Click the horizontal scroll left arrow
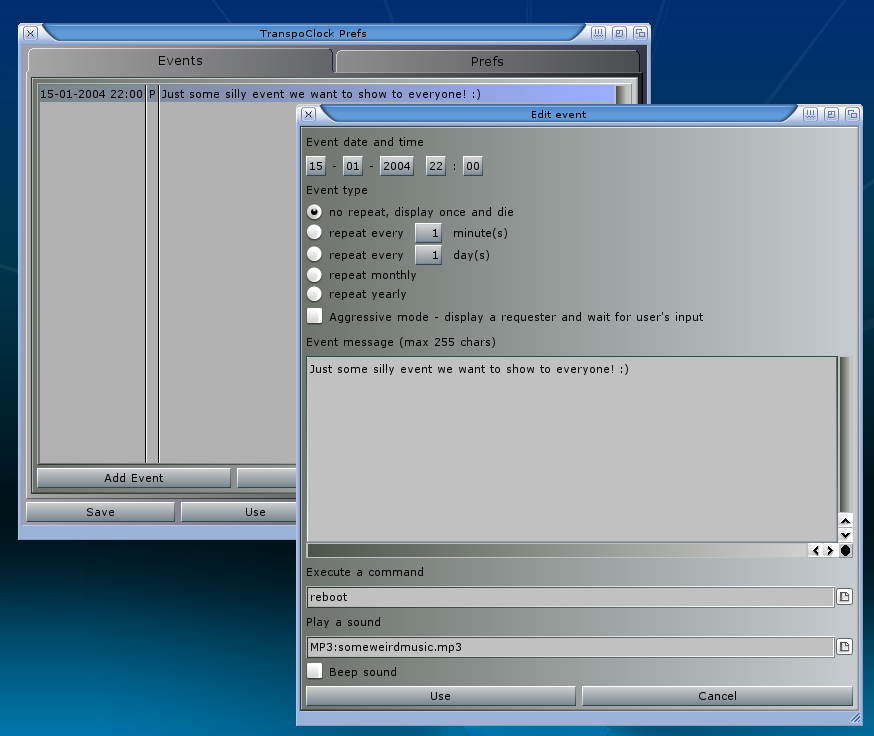Viewport: 874px width, 736px height. 816,550
